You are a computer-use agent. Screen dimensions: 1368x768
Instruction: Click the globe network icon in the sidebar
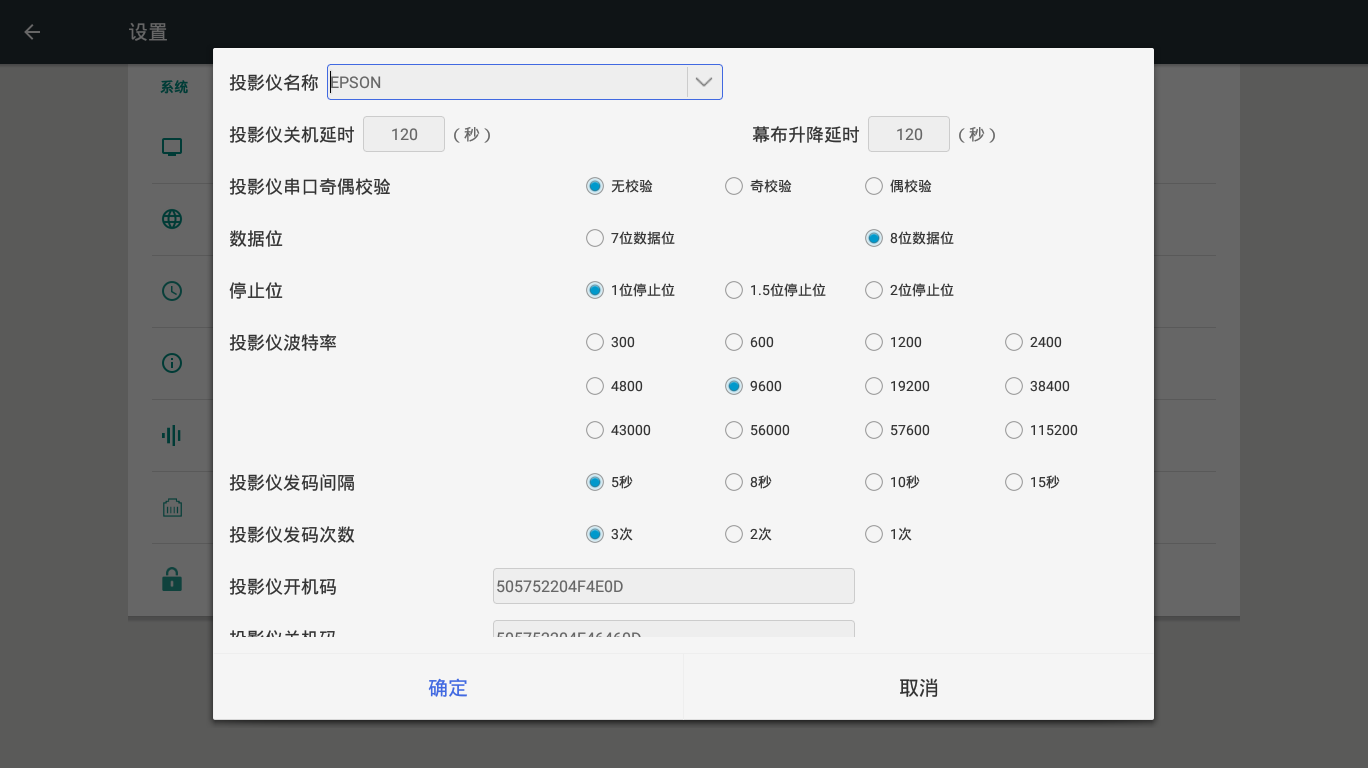pos(172,219)
